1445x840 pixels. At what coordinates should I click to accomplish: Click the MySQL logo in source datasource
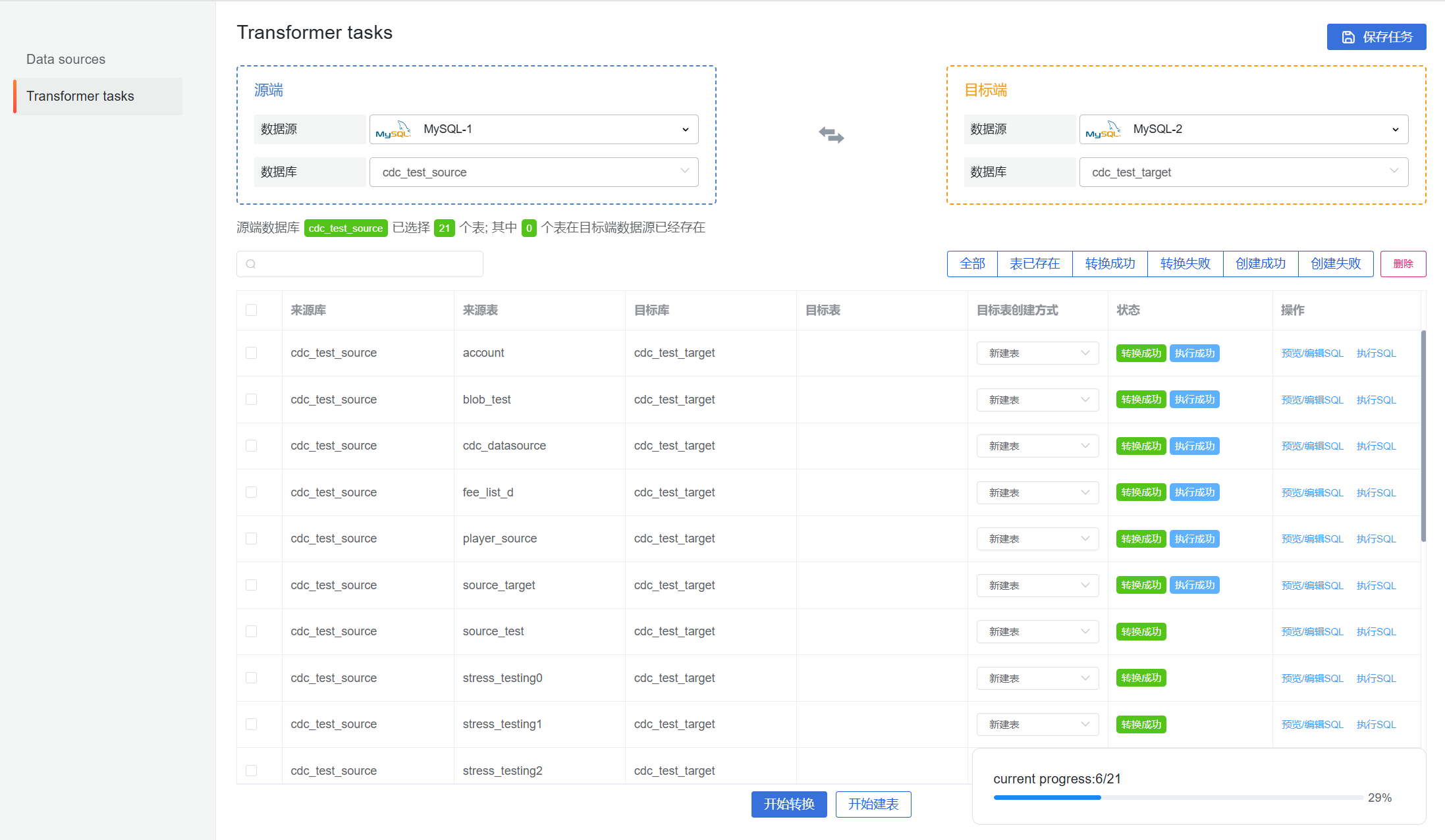[x=393, y=130]
